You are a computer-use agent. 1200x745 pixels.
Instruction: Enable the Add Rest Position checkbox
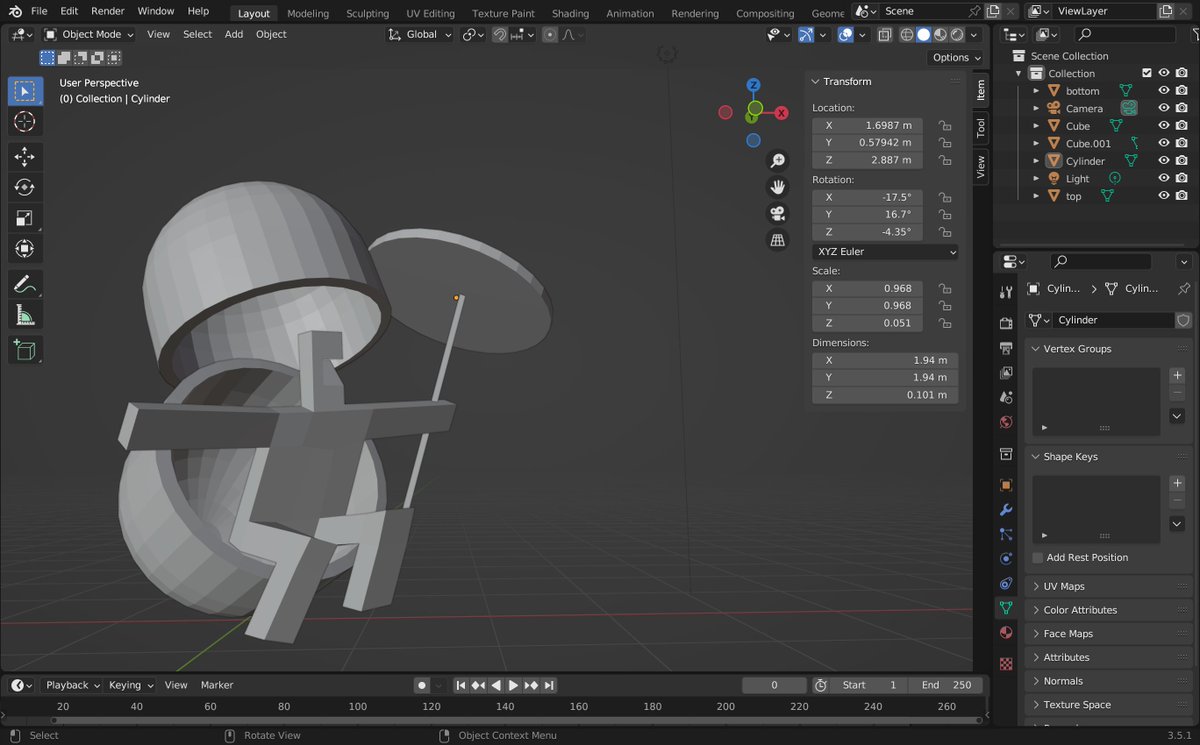coord(1038,558)
